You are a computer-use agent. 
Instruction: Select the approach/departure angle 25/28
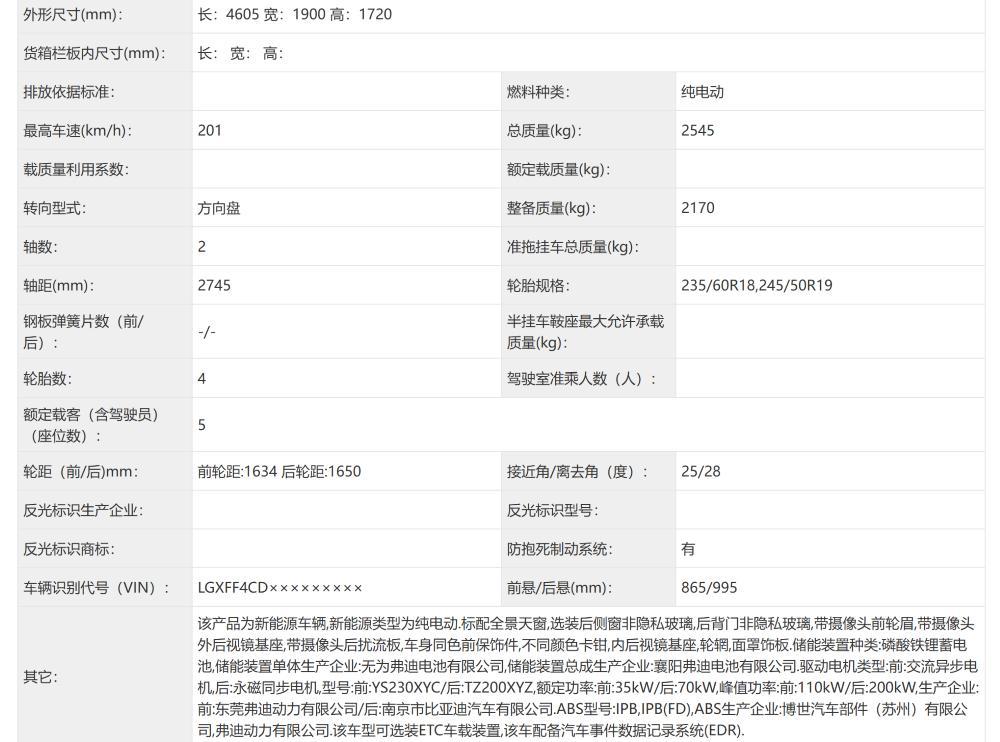700,472
